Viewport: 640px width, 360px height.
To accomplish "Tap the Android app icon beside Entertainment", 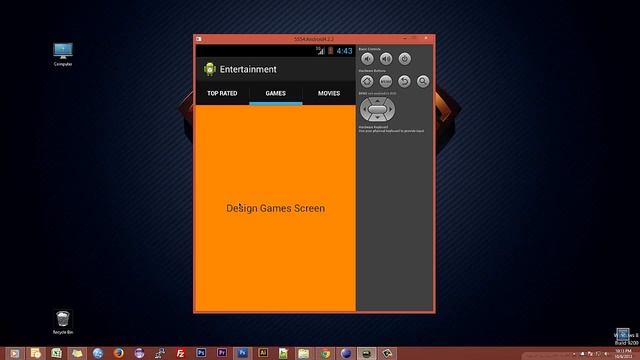I will [210, 69].
